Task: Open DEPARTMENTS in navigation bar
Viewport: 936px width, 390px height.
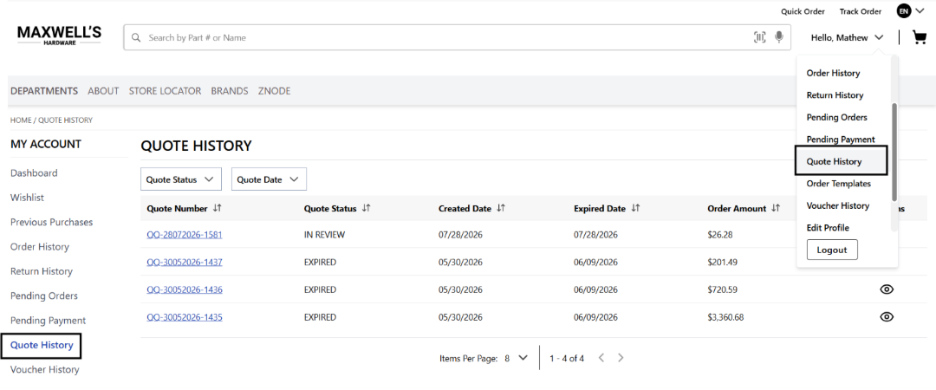Action: point(44,91)
